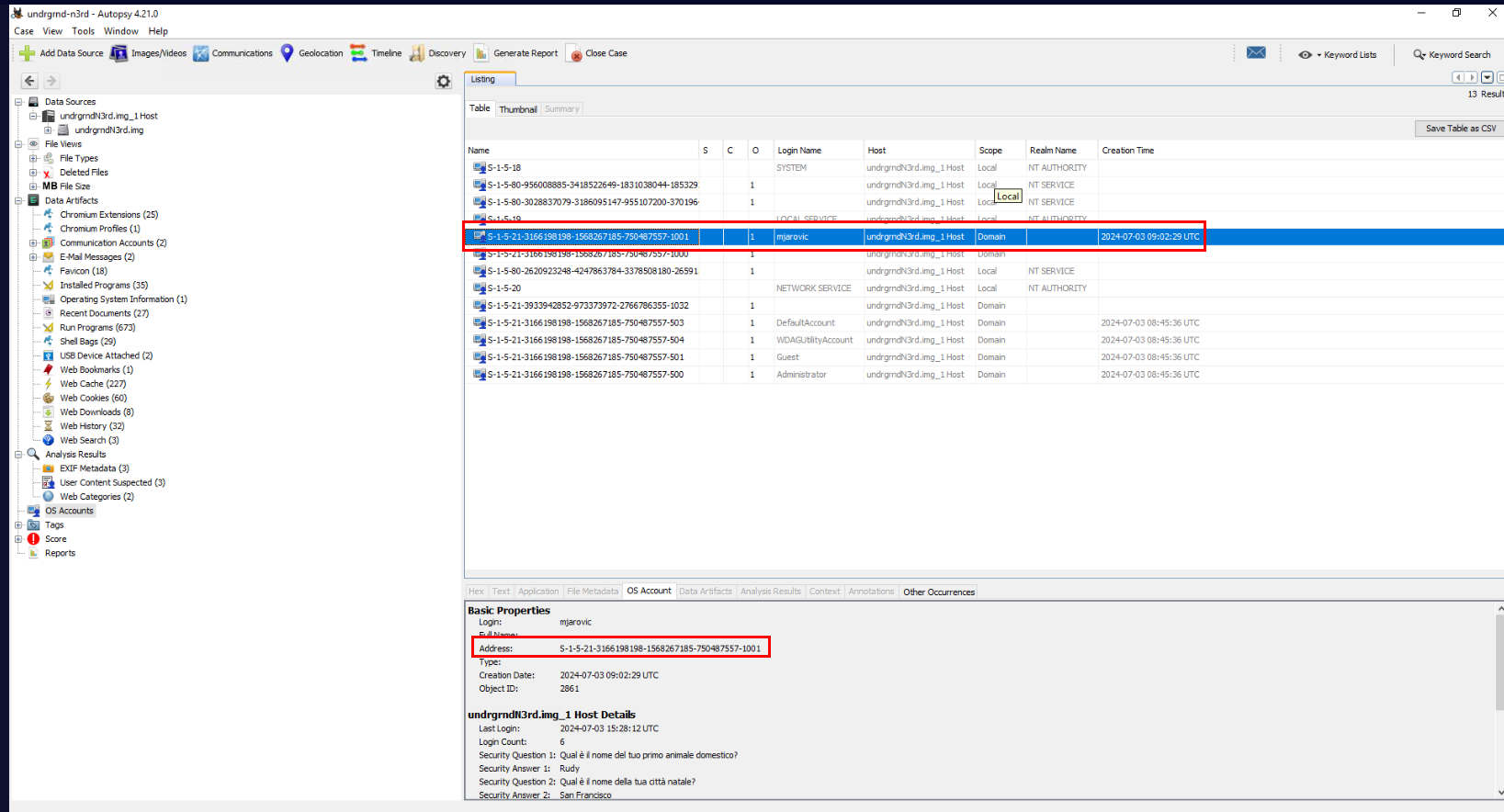Screen dimensions: 1504x812
Task: Collapse the Analysis Results node
Action: coord(18,455)
